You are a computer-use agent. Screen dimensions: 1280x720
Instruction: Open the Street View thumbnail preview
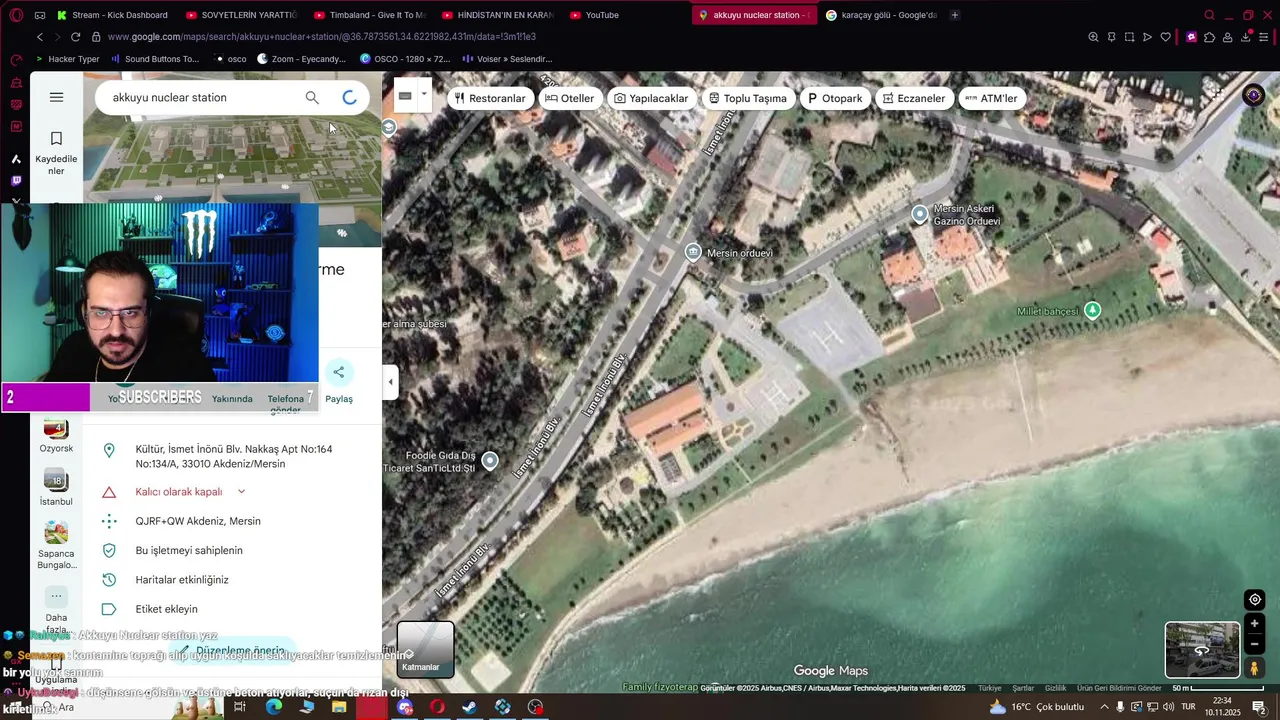pyautogui.click(x=1202, y=650)
